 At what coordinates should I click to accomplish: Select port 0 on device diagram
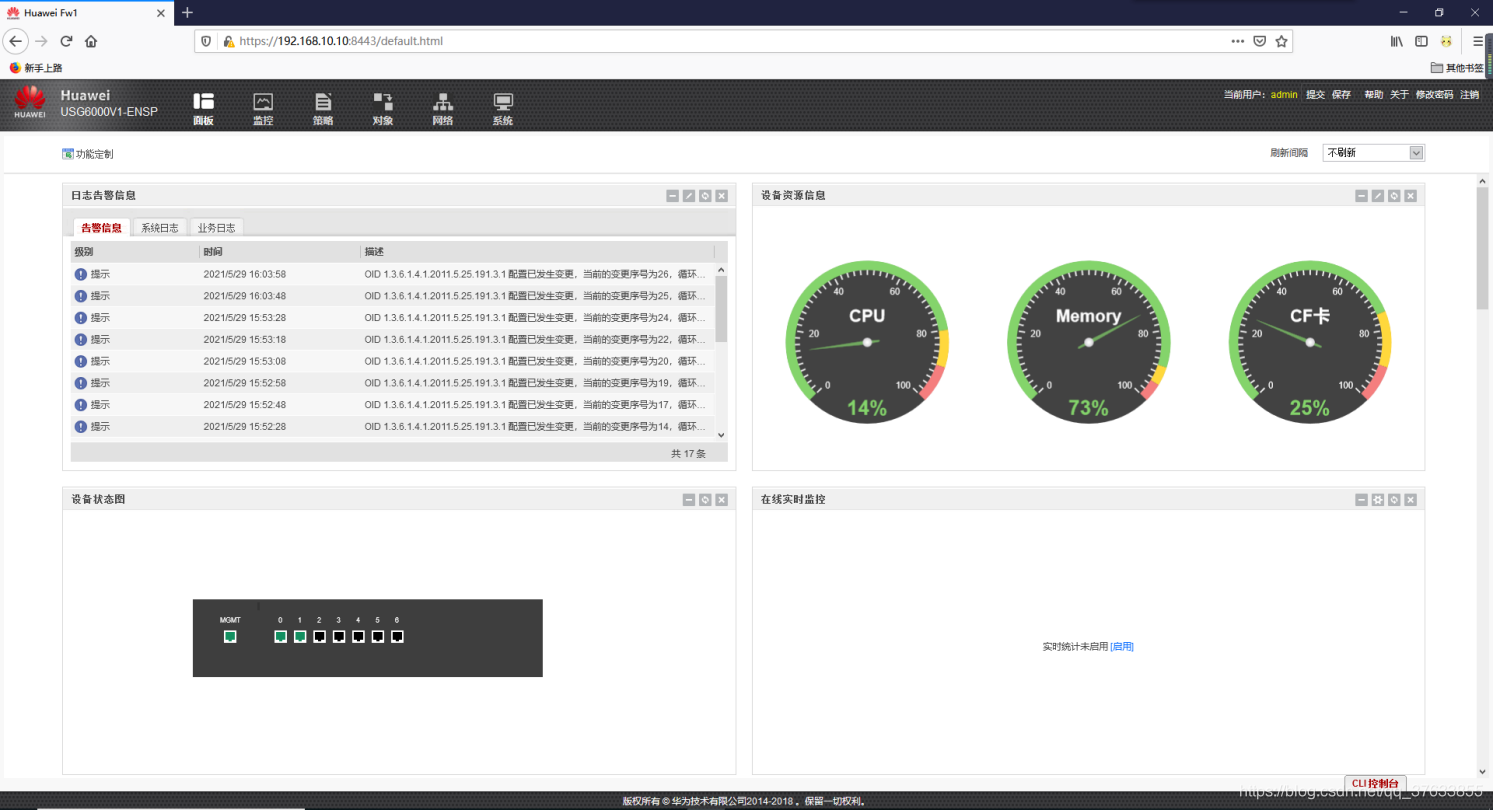click(x=280, y=637)
